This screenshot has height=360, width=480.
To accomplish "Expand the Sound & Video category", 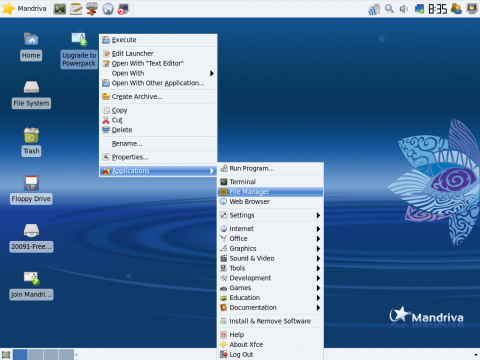I will [270, 258].
